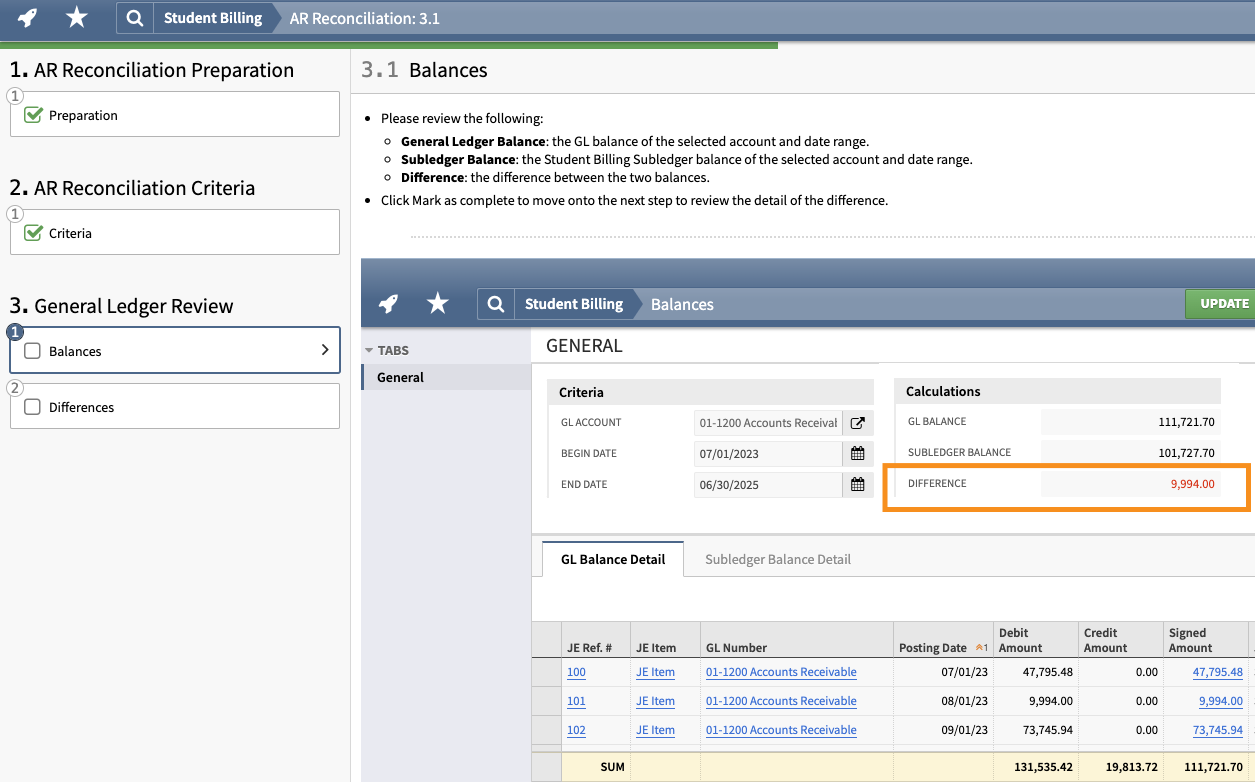Expand the Balances step chevron

tap(324, 350)
